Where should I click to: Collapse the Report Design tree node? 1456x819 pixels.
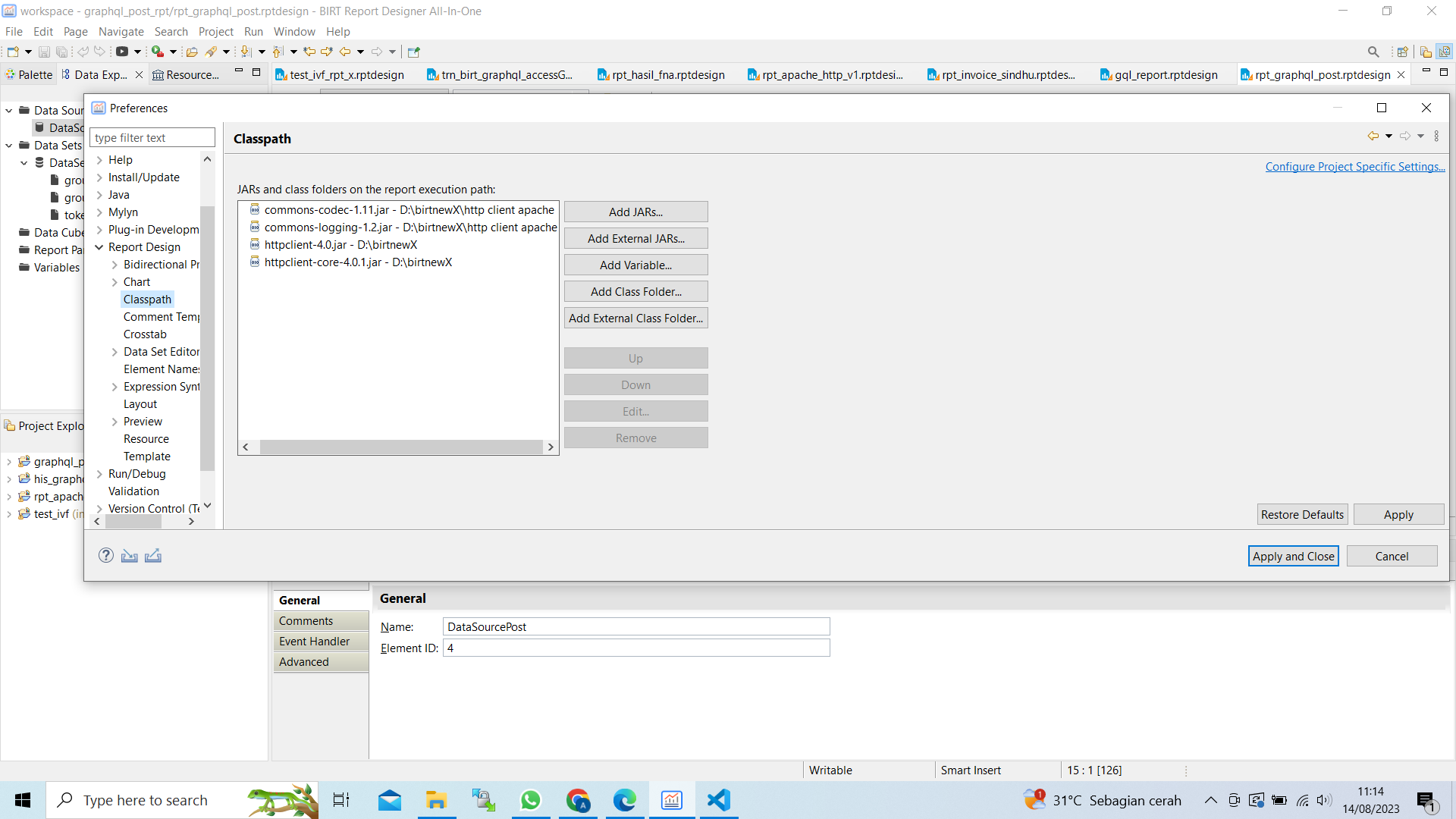tap(99, 247)
